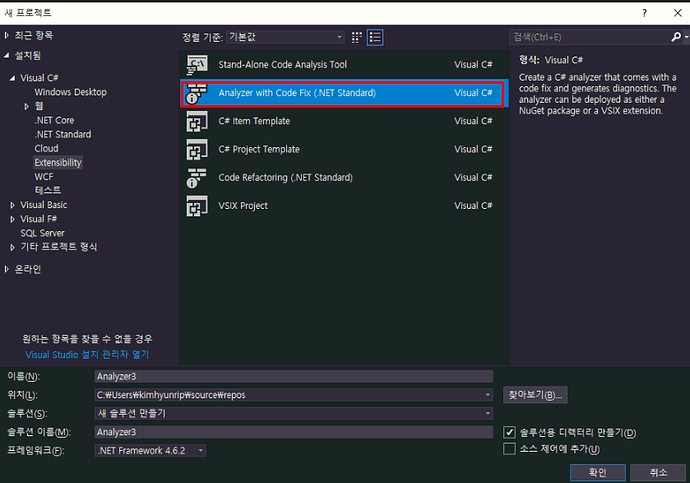Open Visual Studio 설치 관리자 열기 link
Screen dimensions: 690x483
[87, 355]
